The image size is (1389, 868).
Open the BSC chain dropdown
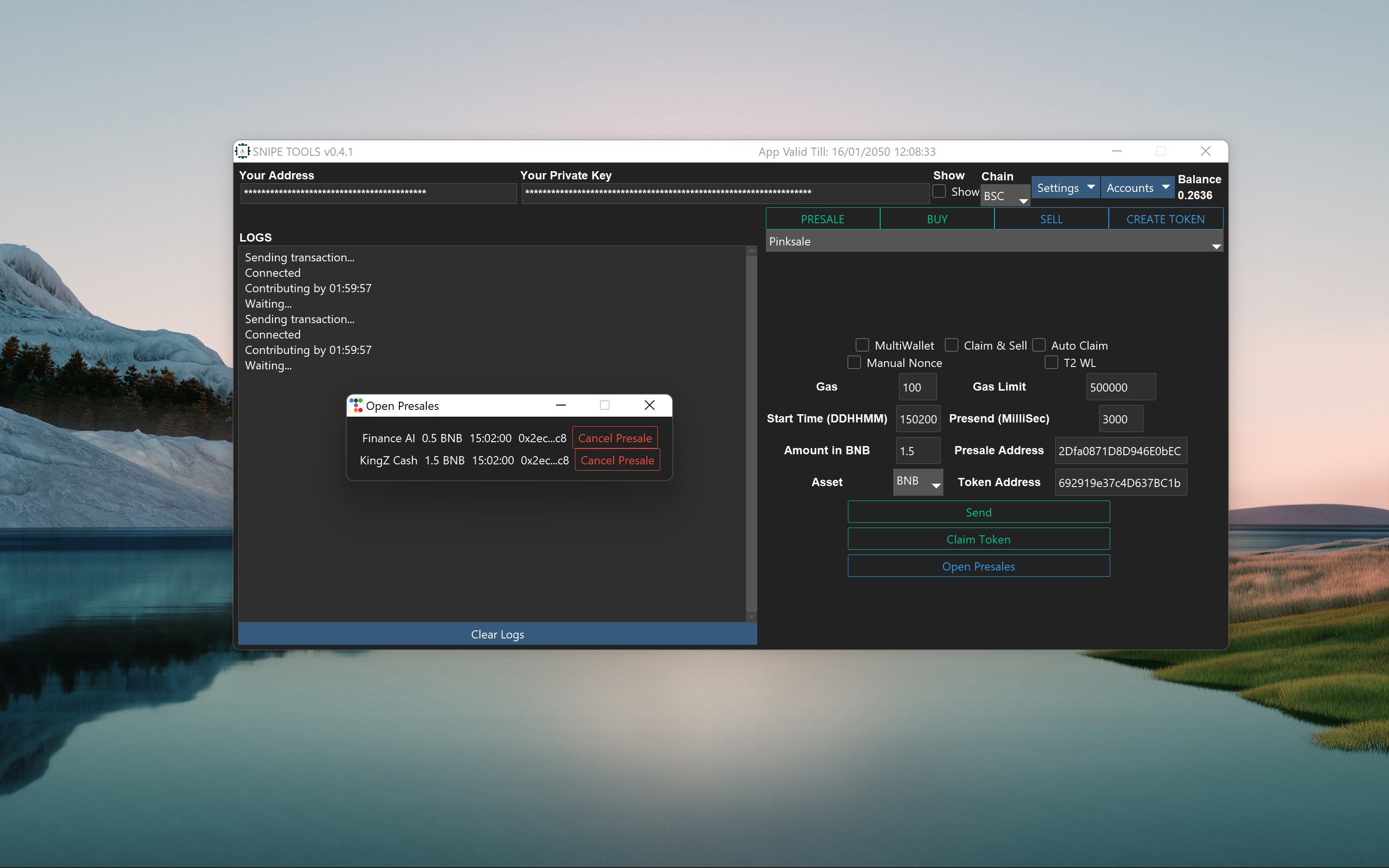click(1005, 196)
